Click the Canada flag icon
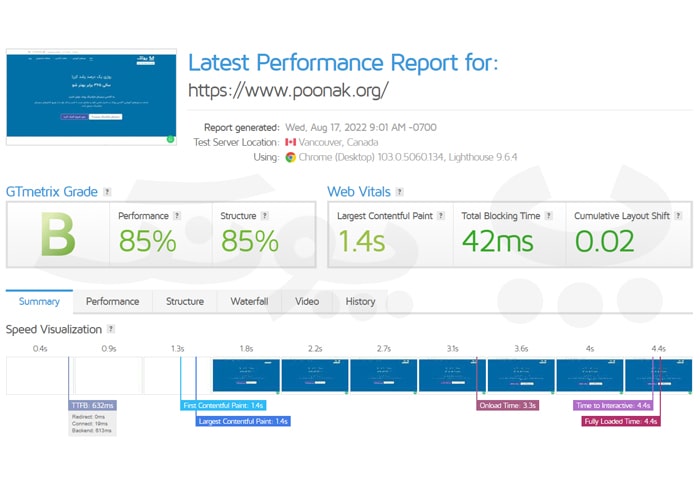 (291, 142)
